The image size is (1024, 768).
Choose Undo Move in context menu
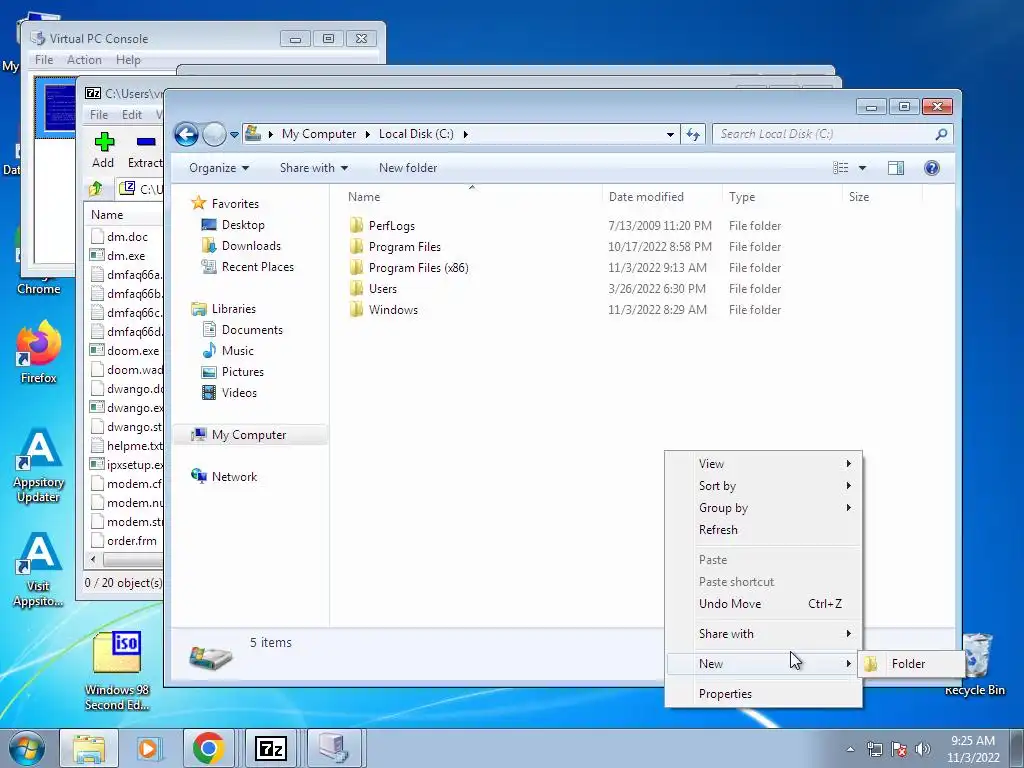coord(763,604)
